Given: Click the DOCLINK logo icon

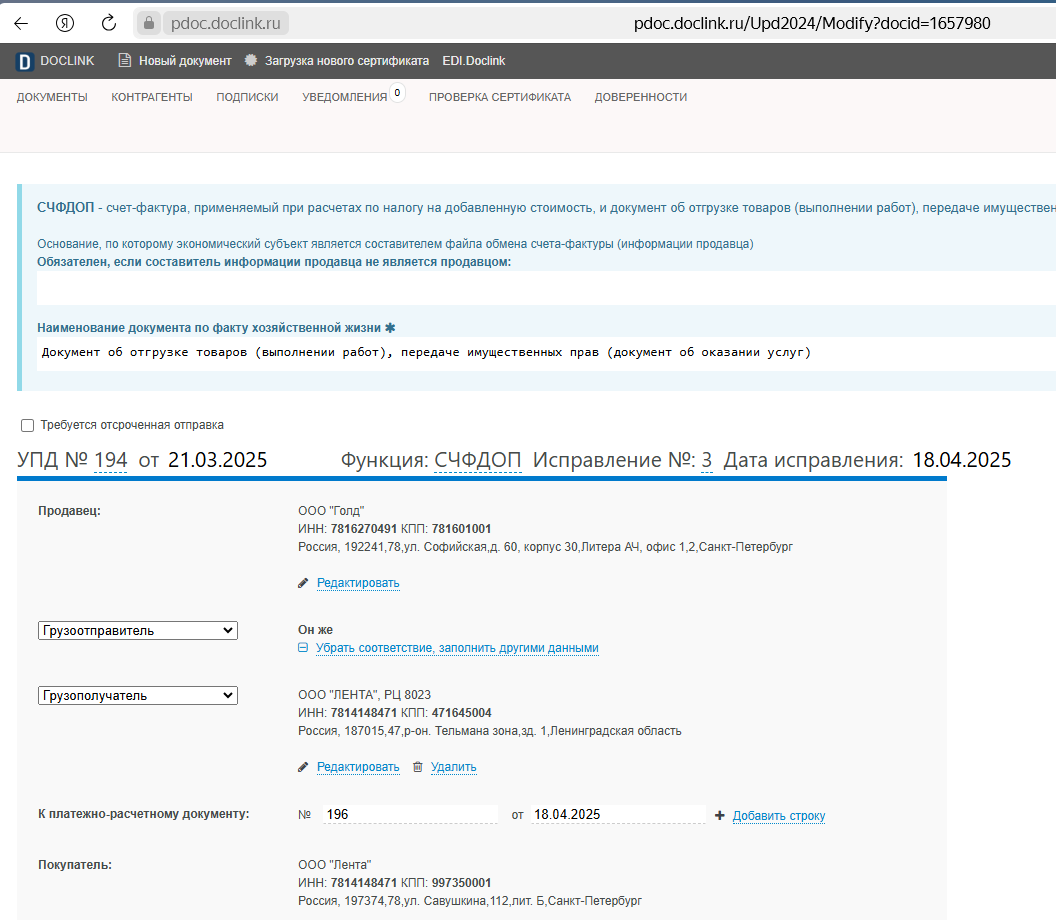Looking at the screenshot, I should (24, 61).
